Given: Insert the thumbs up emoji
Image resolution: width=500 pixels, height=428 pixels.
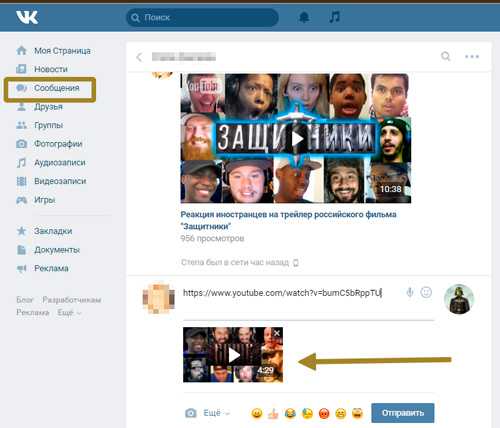Looking at the screenshot, I should click(x=273, y=414).
